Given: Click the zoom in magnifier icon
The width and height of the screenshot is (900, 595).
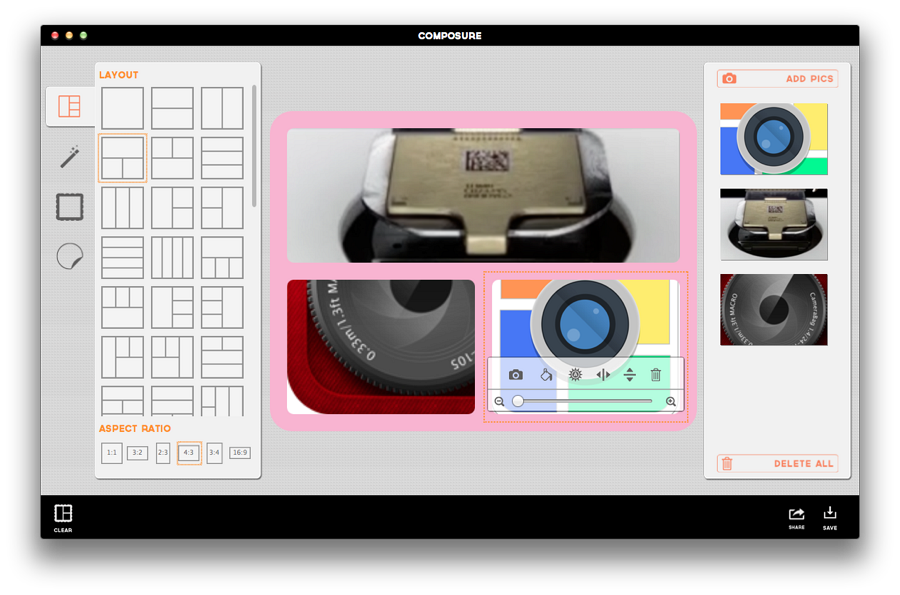Looking at the screenshot, I should [670, 402].
